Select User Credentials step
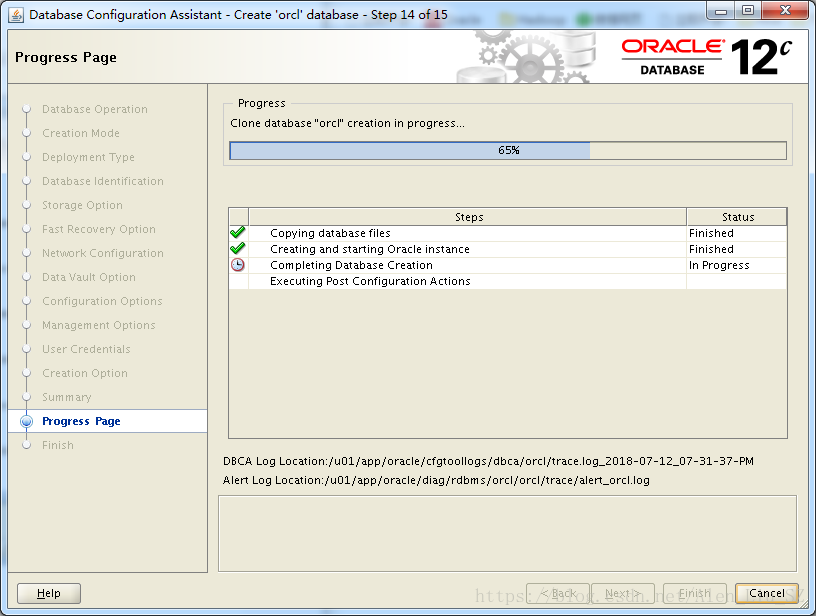The height and width of the screenshot is (616, 816). [86, 349]
